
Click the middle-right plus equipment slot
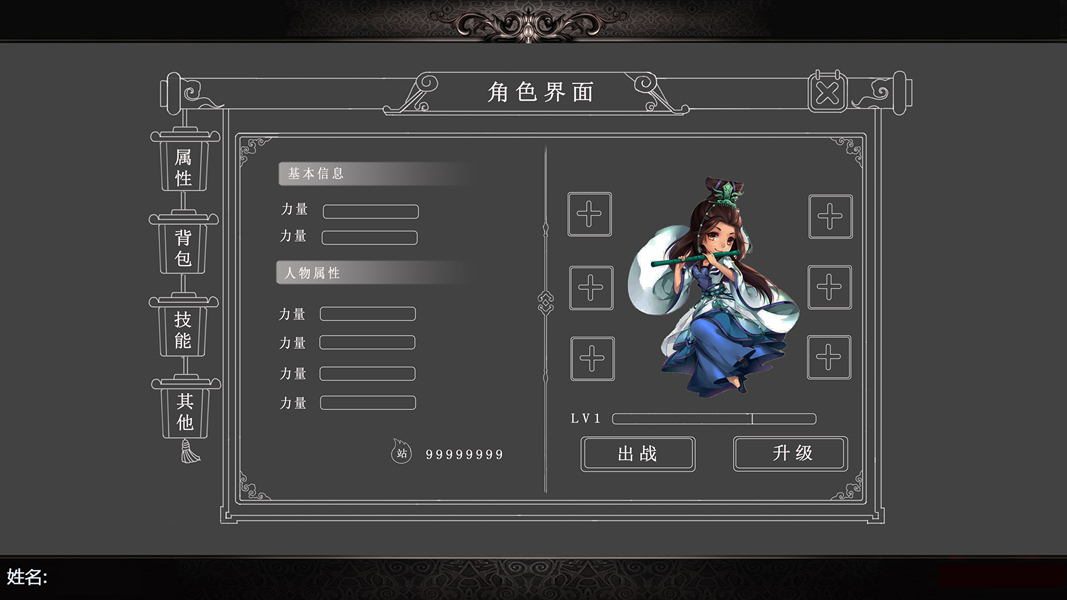829,287
